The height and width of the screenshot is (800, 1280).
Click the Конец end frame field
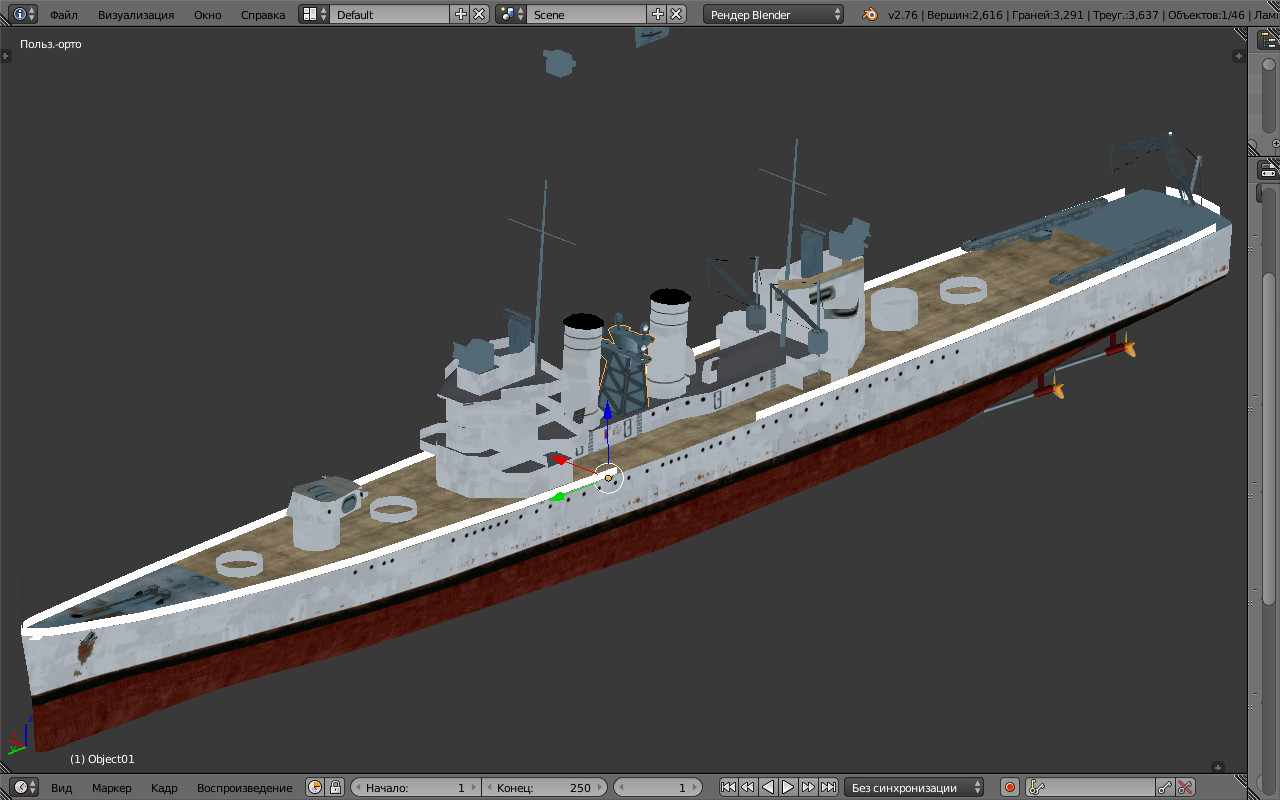(546, 787)
